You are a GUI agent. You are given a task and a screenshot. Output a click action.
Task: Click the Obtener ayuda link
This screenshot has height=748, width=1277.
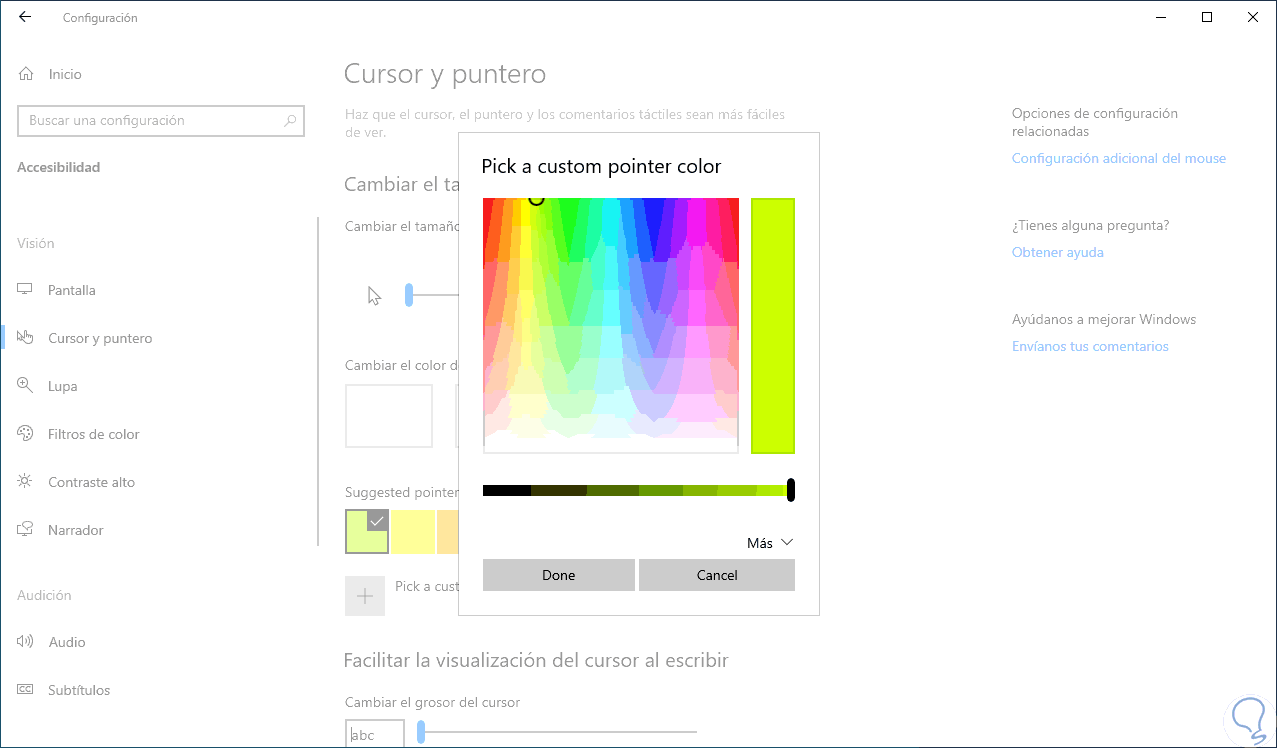(x=1057, y=252)
